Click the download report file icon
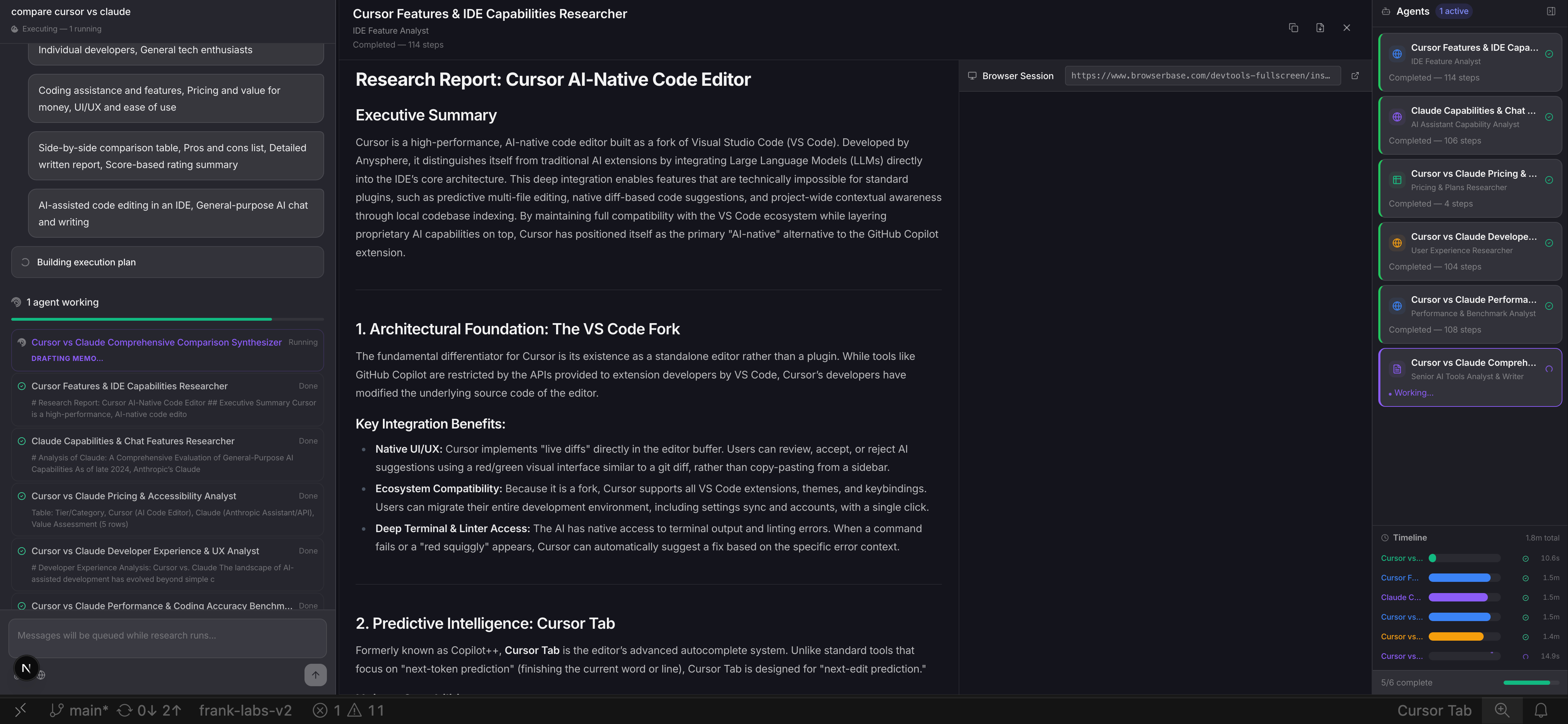Screen dimensions: 1568x724 point(1319,28)
